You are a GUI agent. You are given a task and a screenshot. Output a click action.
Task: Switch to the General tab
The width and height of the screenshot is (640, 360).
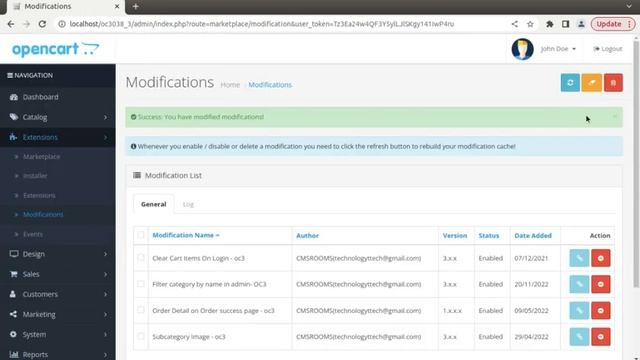point(153,204)
